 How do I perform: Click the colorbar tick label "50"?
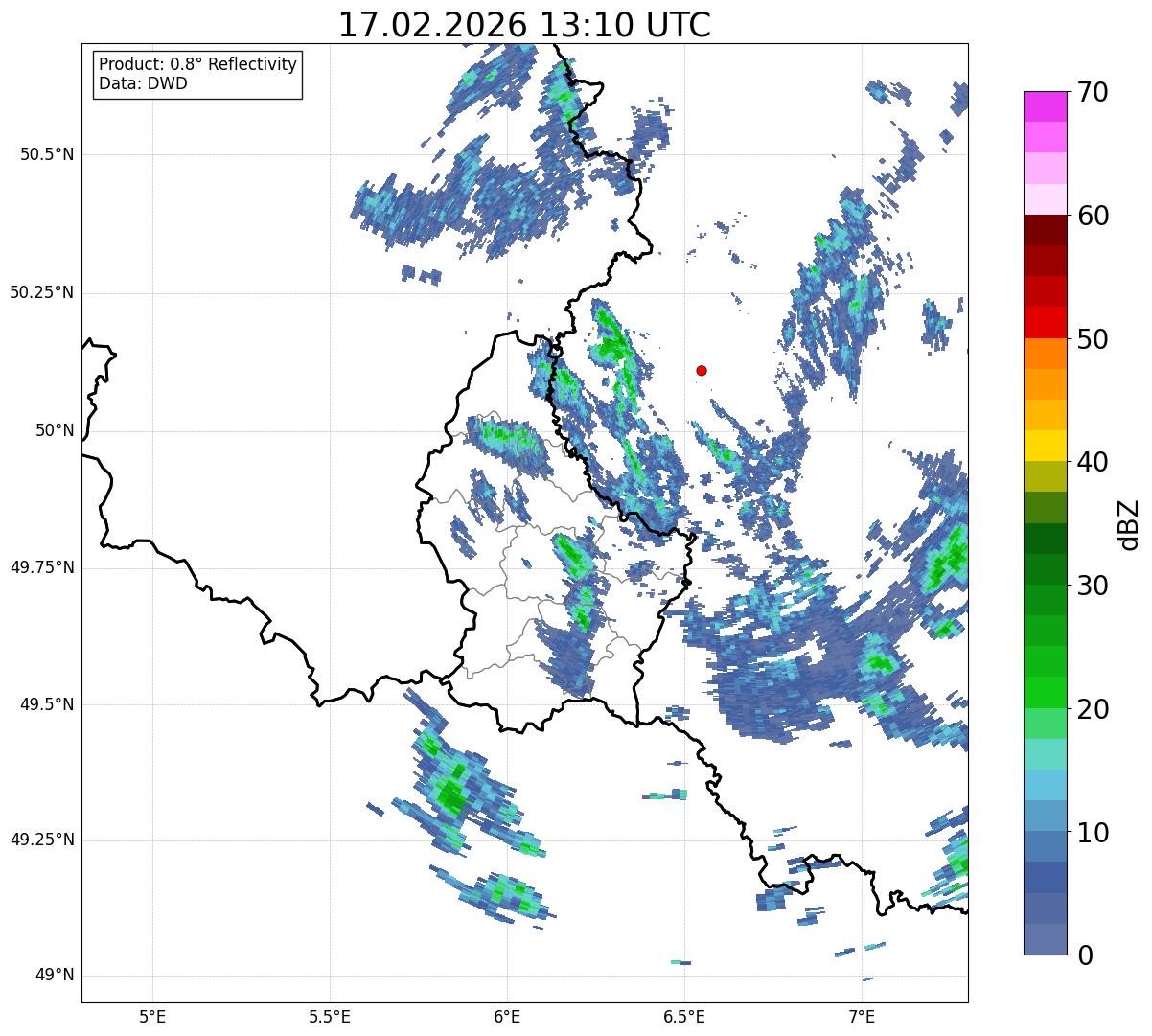pos(1092,339)
